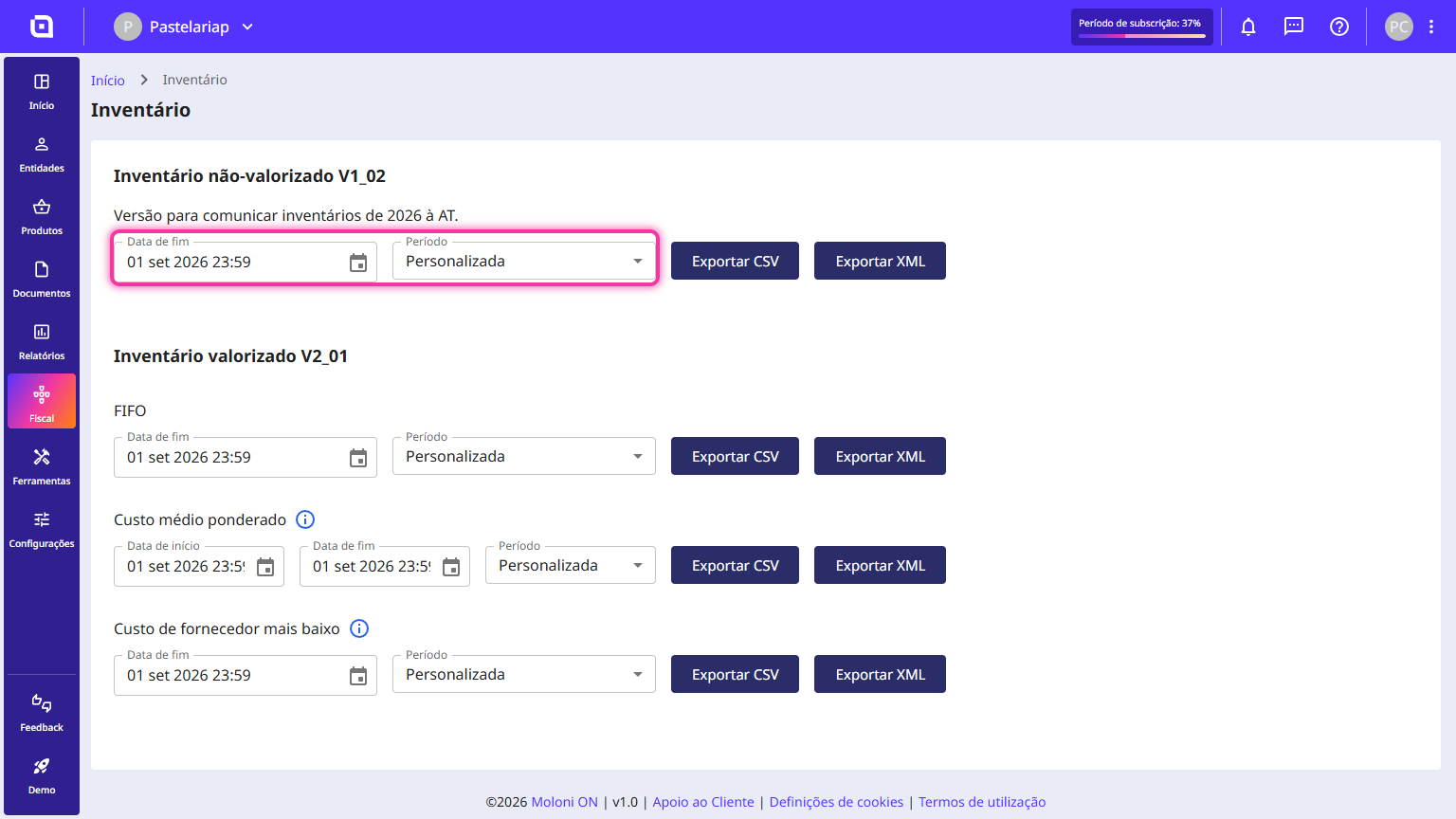
Task: Expand Período dropdown for non-valued inventory
Action: [524, 262]
